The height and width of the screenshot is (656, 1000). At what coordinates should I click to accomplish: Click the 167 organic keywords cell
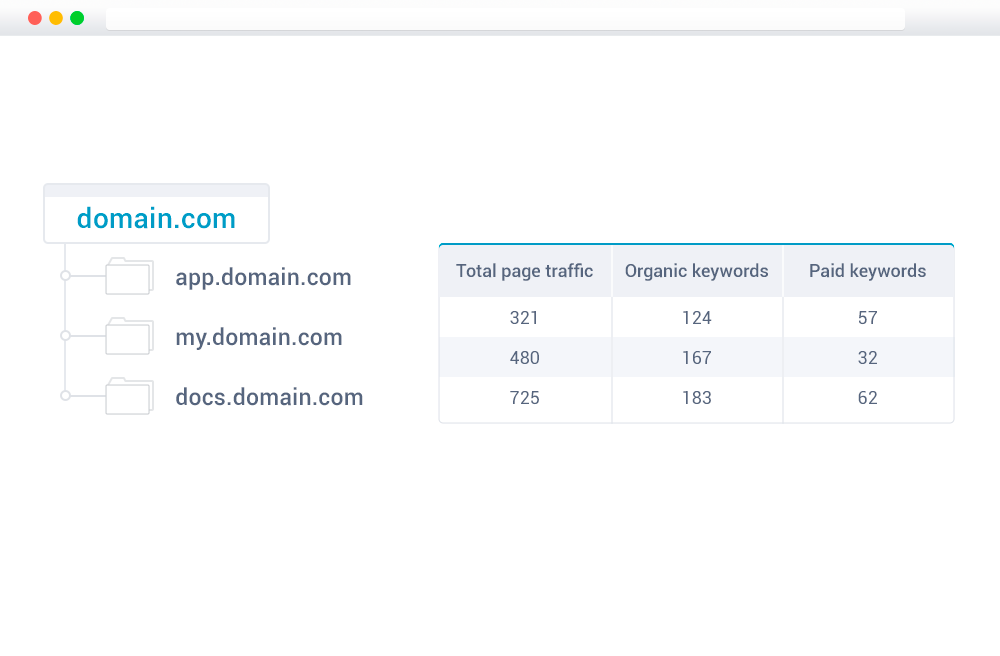pyautogui.click(x=697, y=358)
